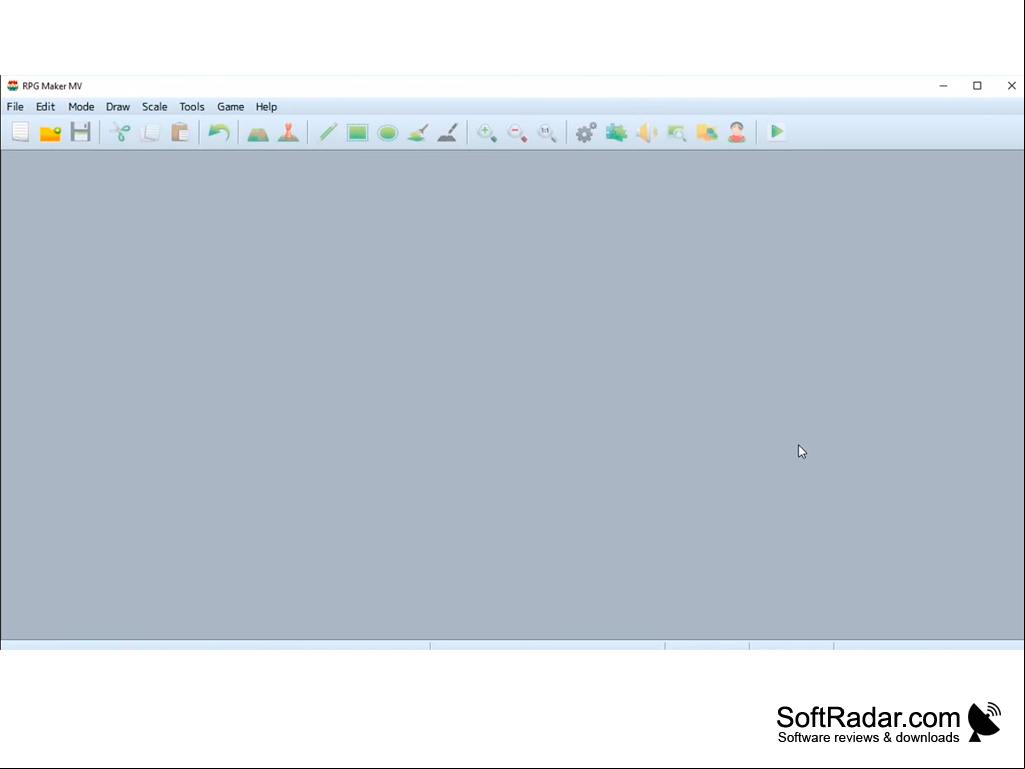
Task: Open the Edit menu
Action: tap(45, 107)
